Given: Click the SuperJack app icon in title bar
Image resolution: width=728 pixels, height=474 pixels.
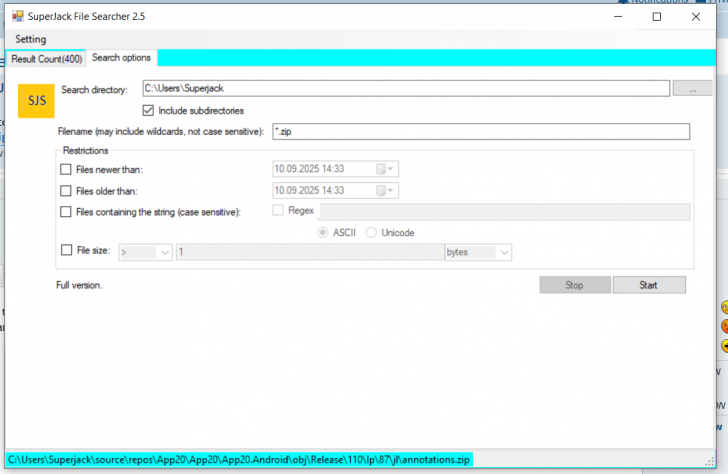Looking at the screenshot, I should point(18,16).
